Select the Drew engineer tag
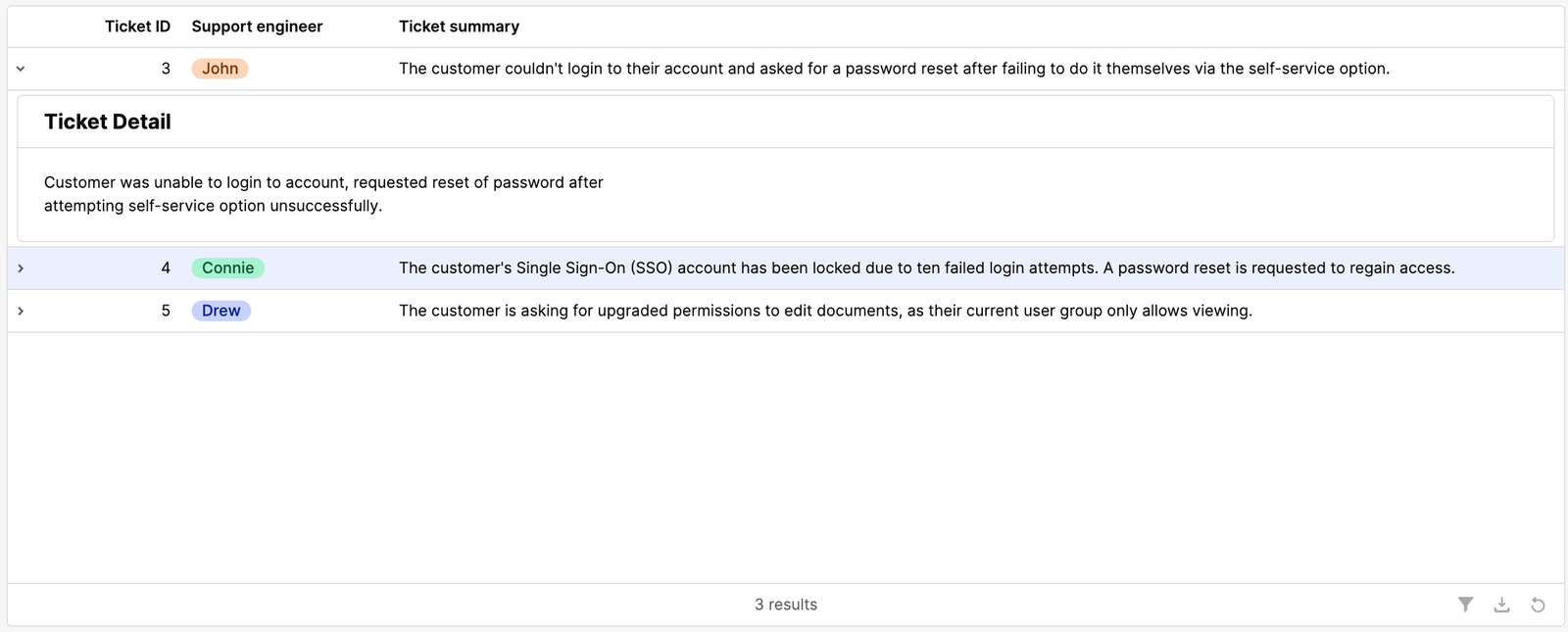 pos(221,311)
